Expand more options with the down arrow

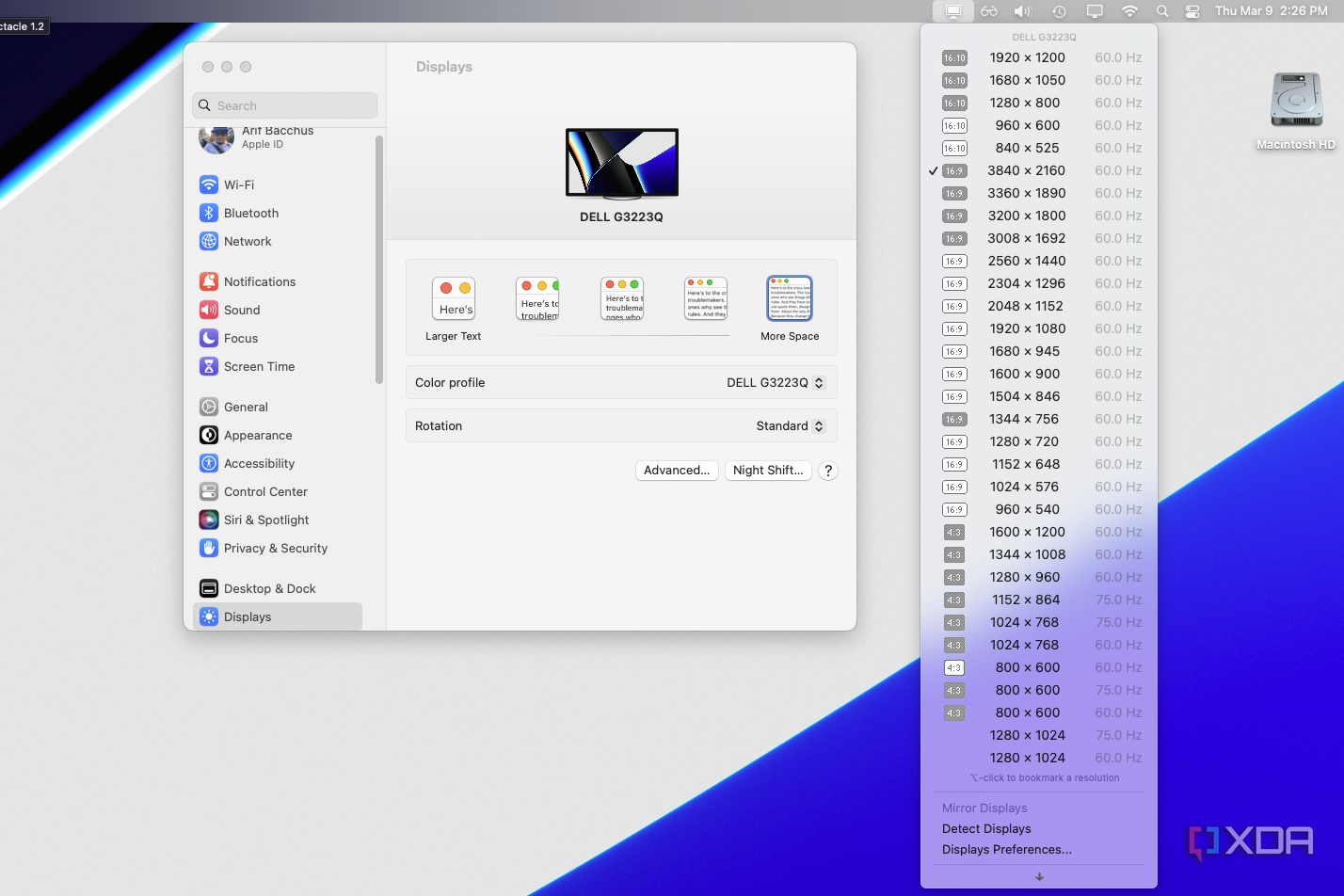(x=1038, y=876)
